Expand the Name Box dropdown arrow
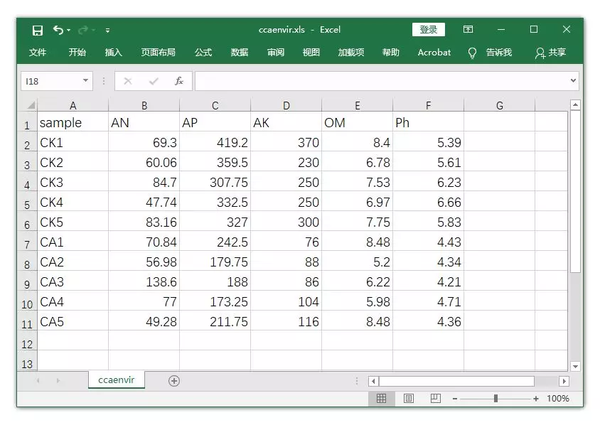The height and width of the screenshot is (425, 600). pyautogui.click(x=86, y=81)
